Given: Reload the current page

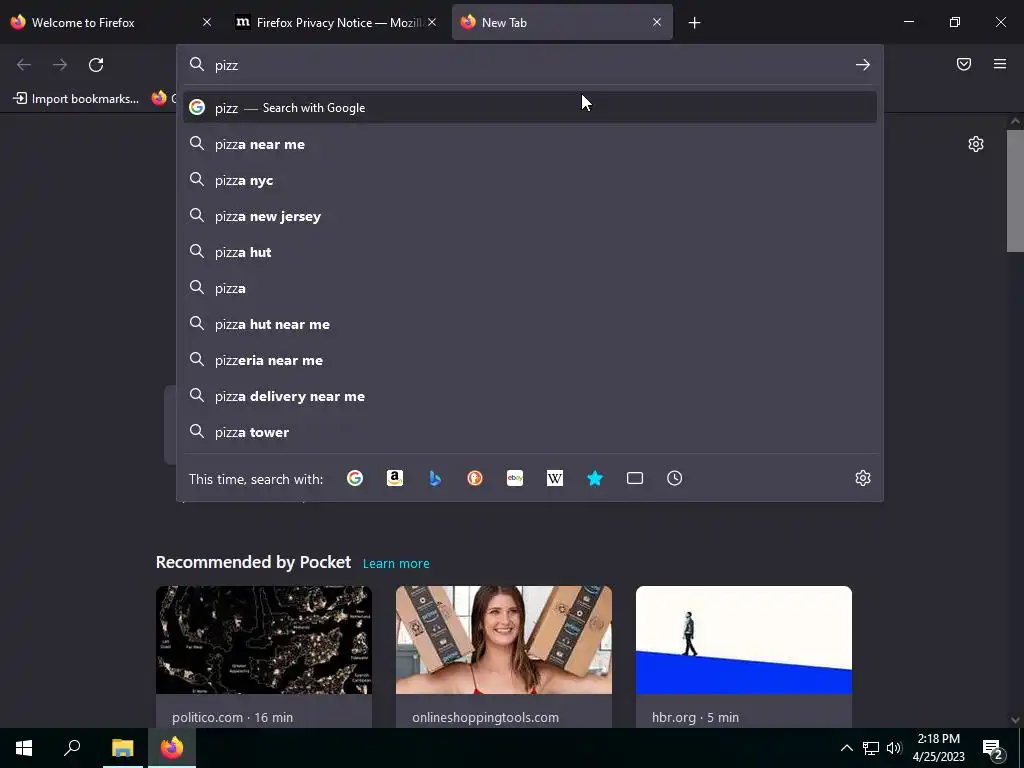Looking at the screenshot, I should (x=96, y=65).
